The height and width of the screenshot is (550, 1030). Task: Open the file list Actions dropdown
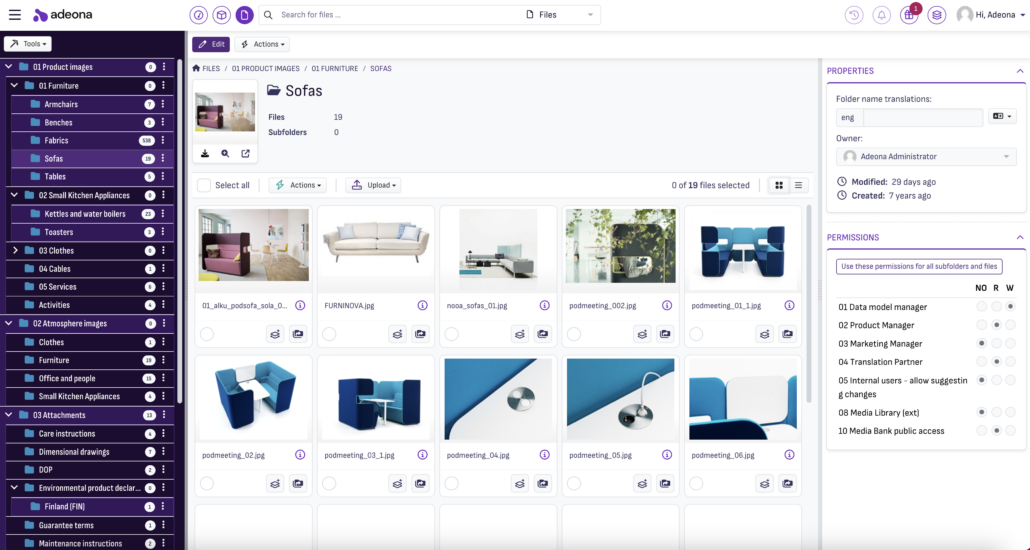[x=298, y=185]
